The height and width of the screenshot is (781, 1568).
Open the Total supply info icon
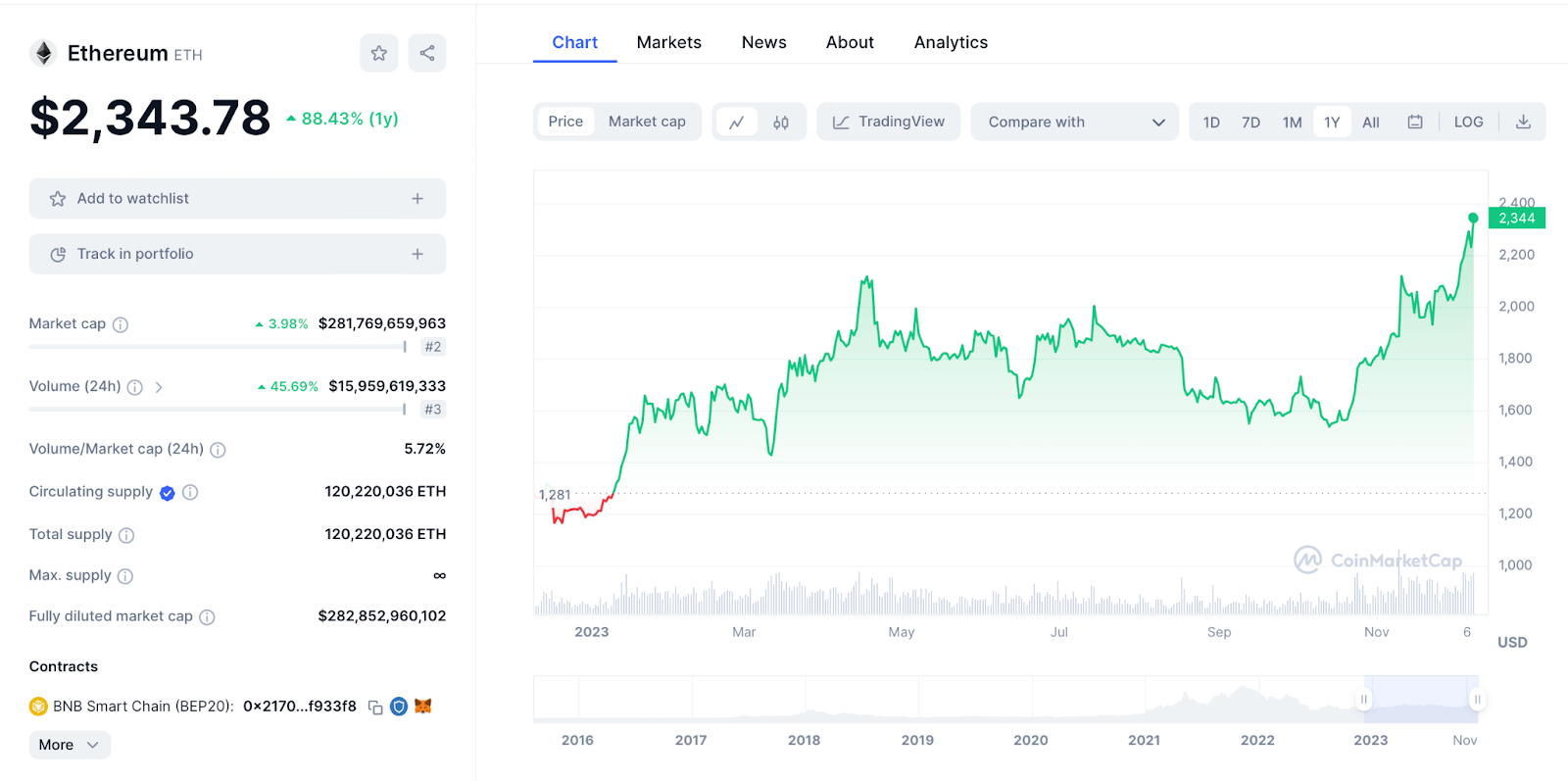(126, 535)
